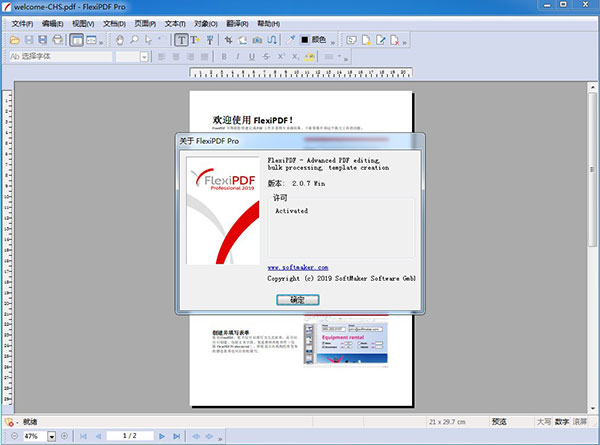Open the 文件(F) menu

click(22, 23)
